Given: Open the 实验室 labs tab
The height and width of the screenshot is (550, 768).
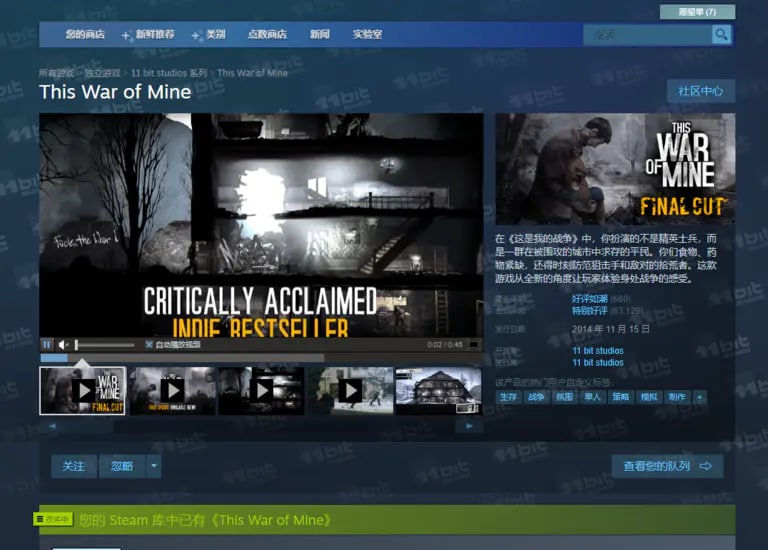Looking at the screenshot, I should pyautogui.click(x=367, y=34).
